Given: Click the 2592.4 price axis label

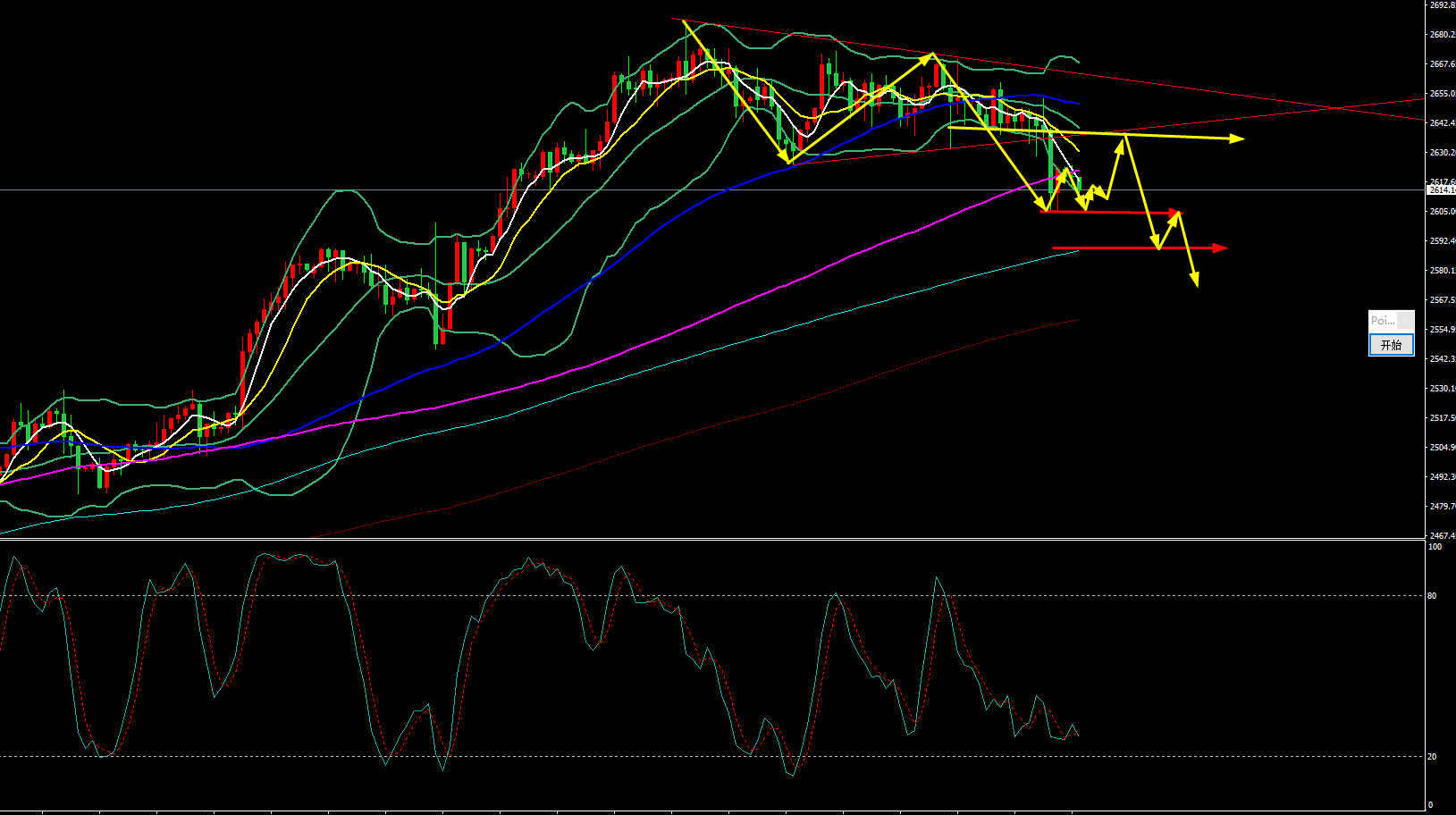Looking at the screenshot, I should click(1441, 241).
